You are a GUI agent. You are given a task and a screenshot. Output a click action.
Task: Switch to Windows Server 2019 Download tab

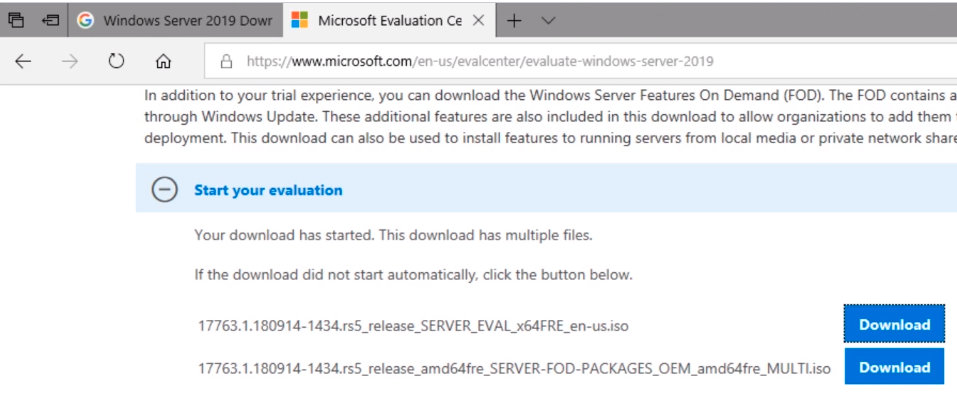point(175,20)
